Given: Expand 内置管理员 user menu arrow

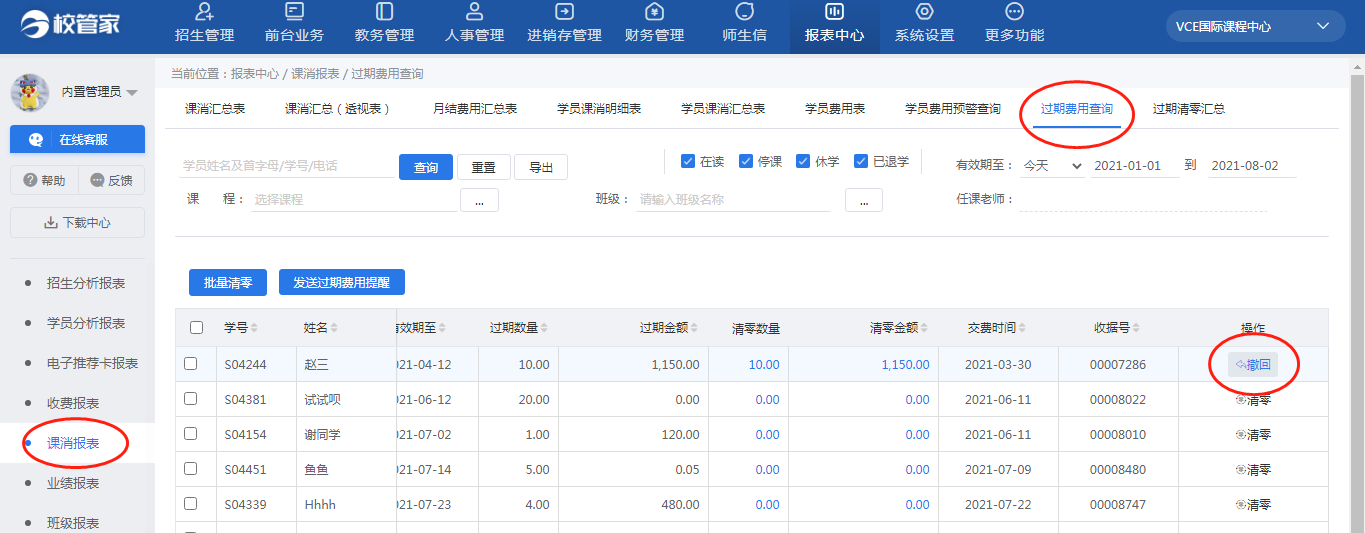Looking at the screenshot, I should click(132, 92).
